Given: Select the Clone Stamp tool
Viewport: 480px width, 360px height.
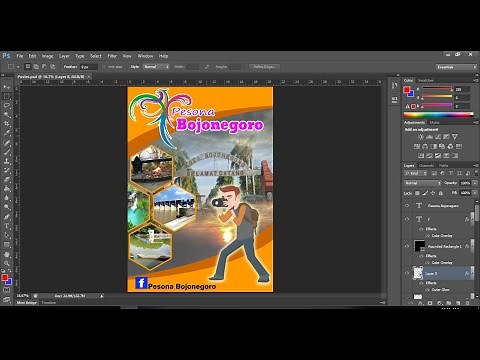Looking at the screenshot, I should tap(7, 161).
